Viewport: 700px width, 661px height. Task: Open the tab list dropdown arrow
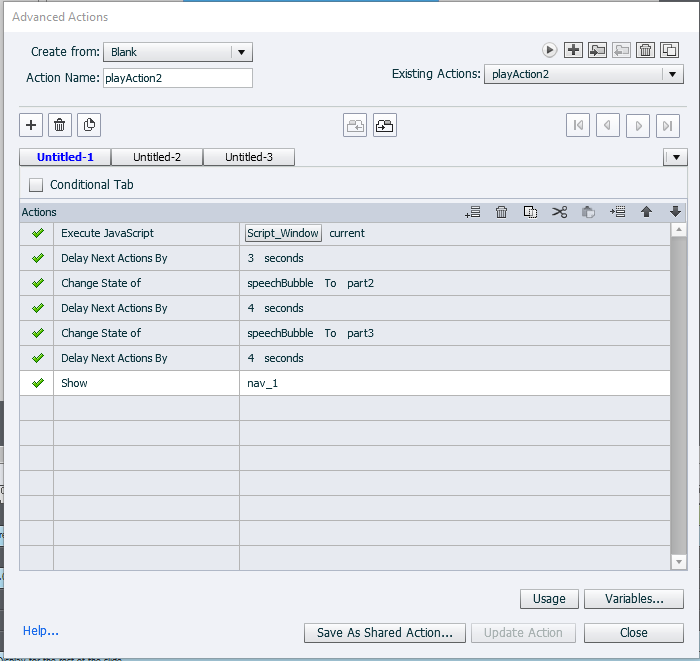point(675,157)
